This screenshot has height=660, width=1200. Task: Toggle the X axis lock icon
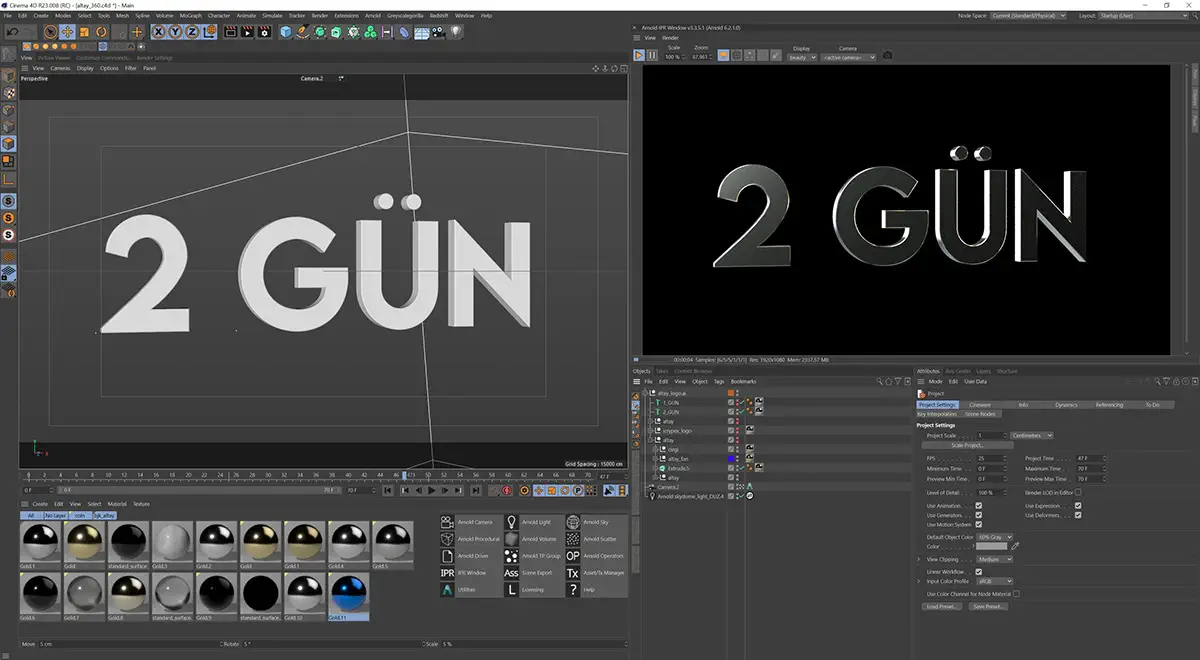point(159,31)
